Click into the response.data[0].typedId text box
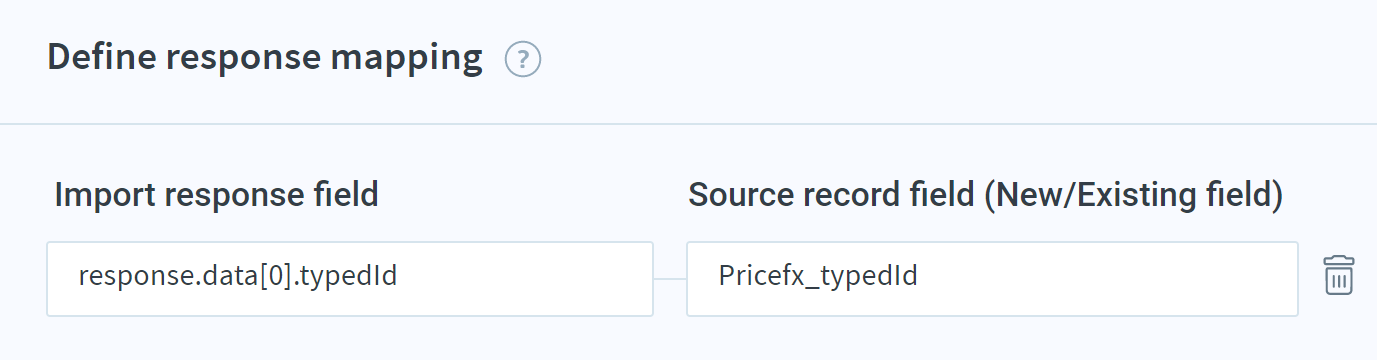 (x=350, y=278)
